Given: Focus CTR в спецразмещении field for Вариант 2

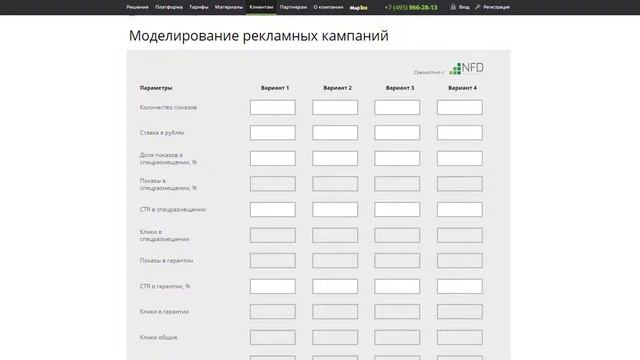Looking at the screenshot, I should (x=335, y=209).
